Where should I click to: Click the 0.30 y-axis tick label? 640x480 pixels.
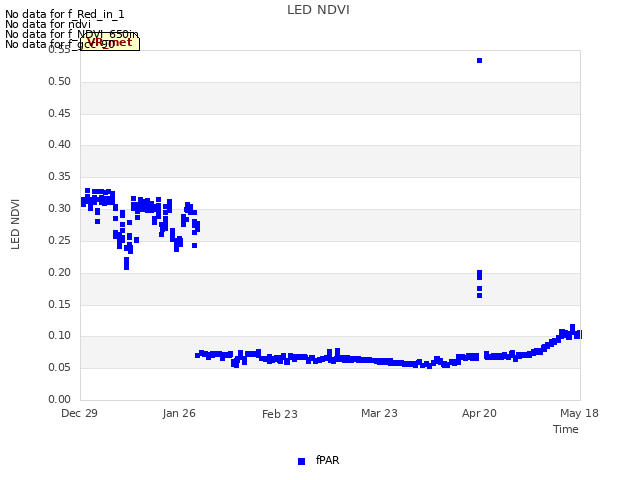(60, 209)
